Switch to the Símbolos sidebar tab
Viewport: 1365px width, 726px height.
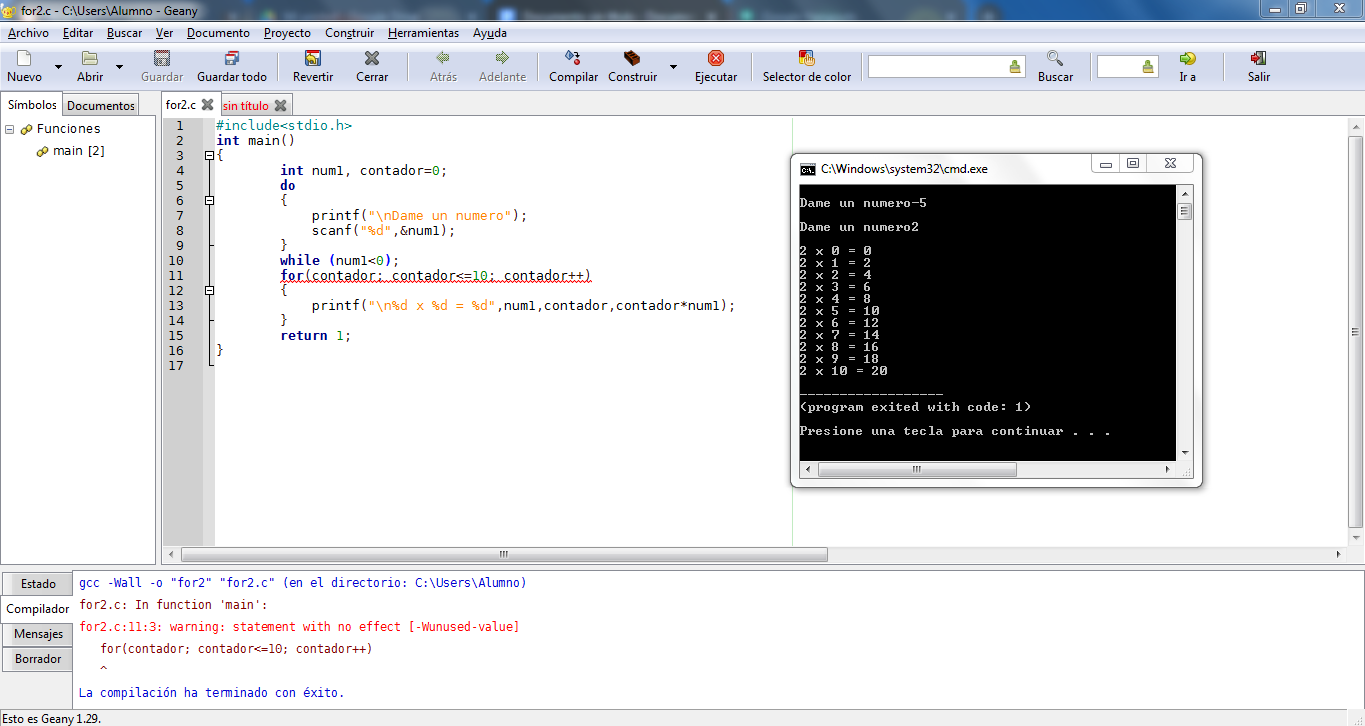pos(32,105)
